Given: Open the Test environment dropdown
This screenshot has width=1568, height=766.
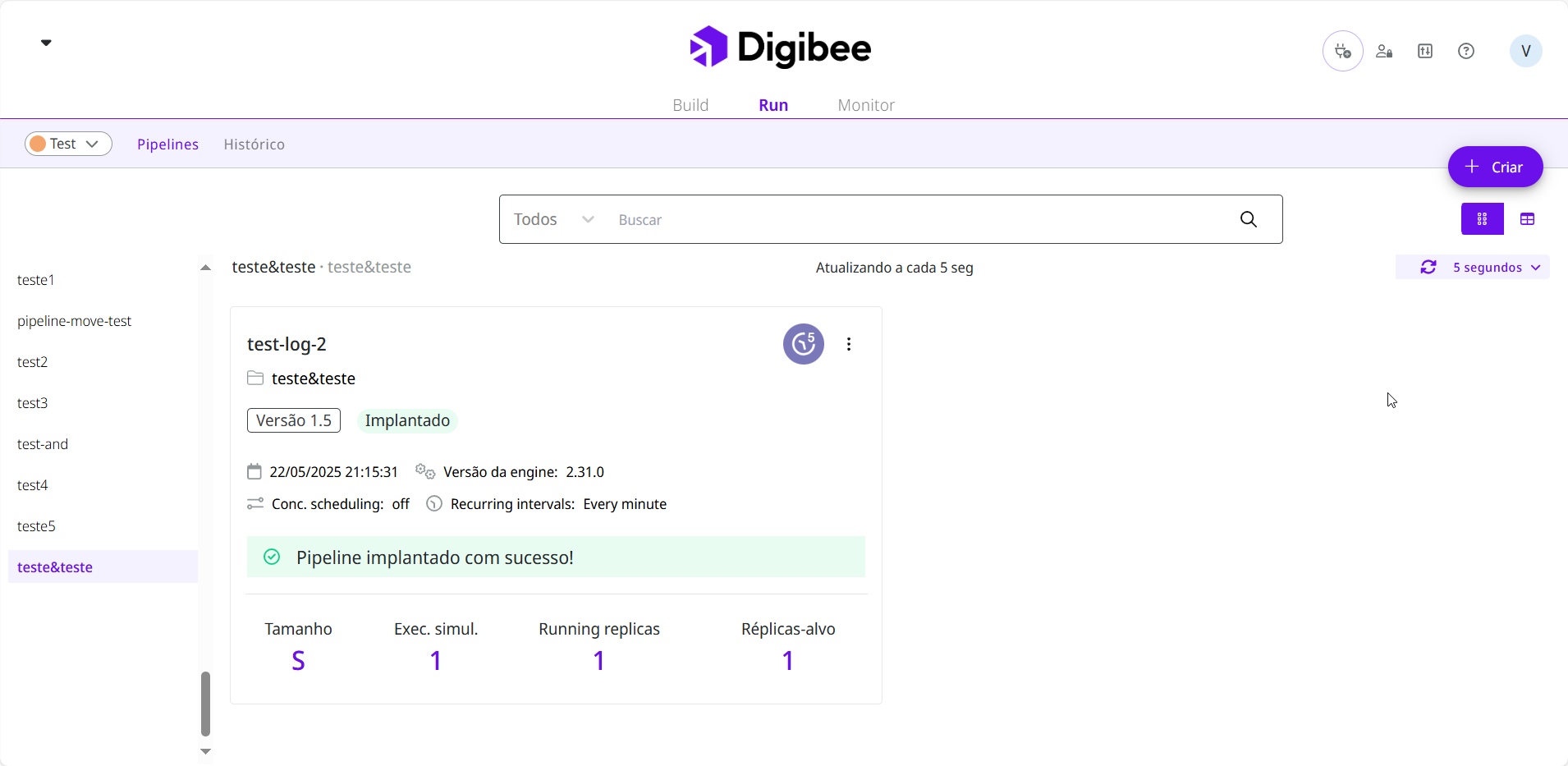Looking at the screenshot, I should 68,144.
